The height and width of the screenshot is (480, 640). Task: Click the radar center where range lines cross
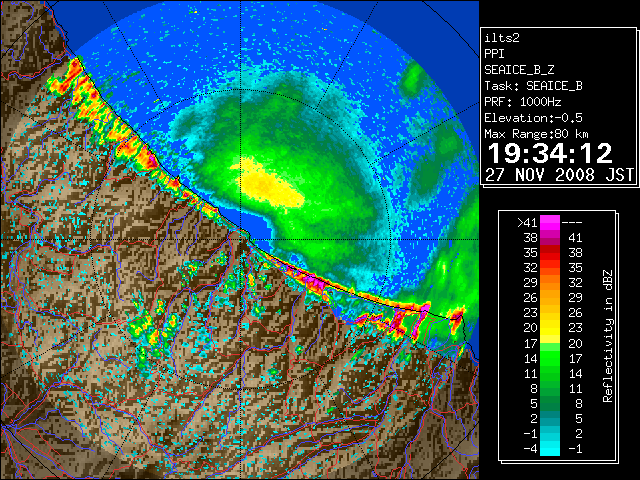pos(240,239)
